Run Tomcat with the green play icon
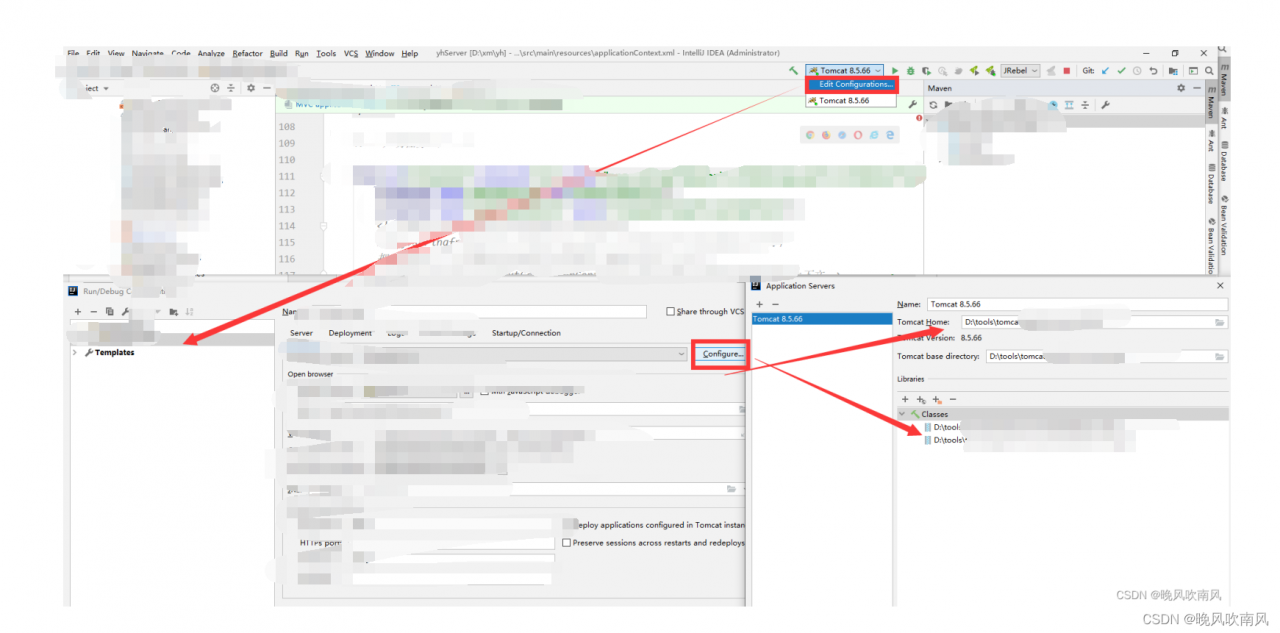Screen dimensions: 1280x633 pyautogui.click(x=895, y=71)
